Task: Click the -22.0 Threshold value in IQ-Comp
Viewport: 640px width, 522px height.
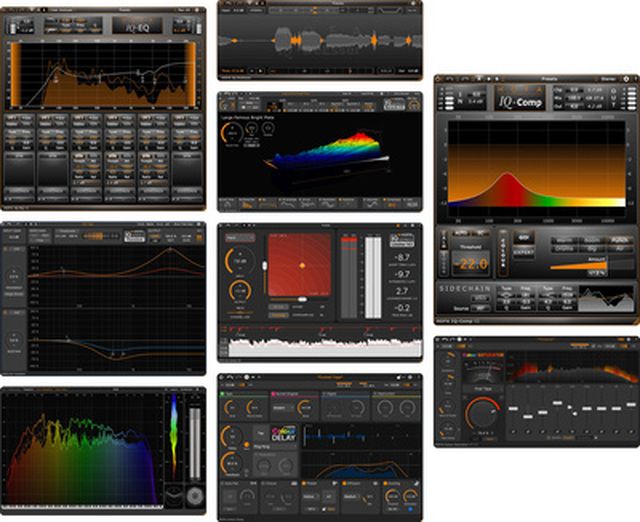Action: (x=470, y=264)
